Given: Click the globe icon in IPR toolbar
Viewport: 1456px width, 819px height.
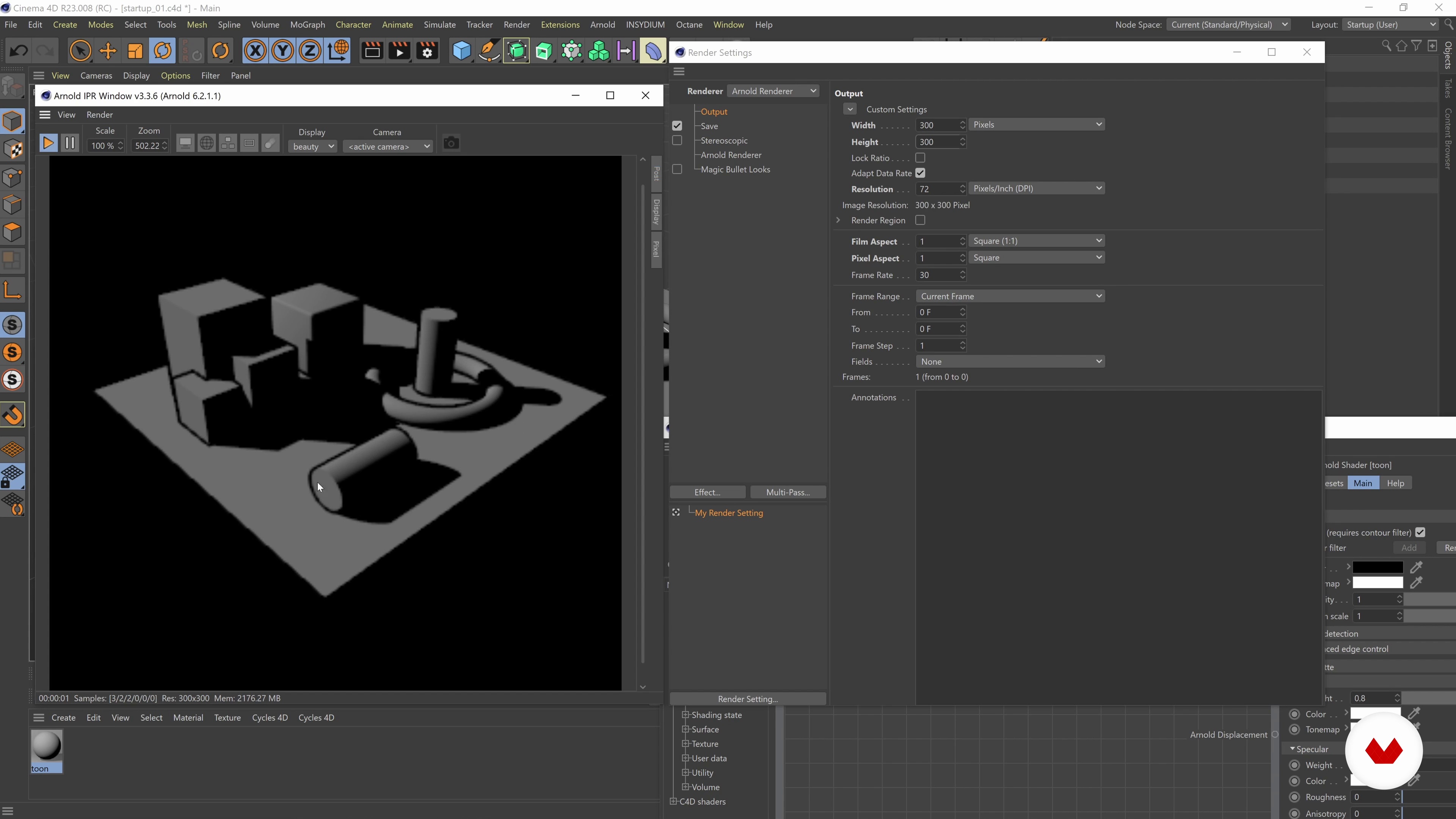Looking at the screenshot, I should pyautogui.click(x=207, y=143).
